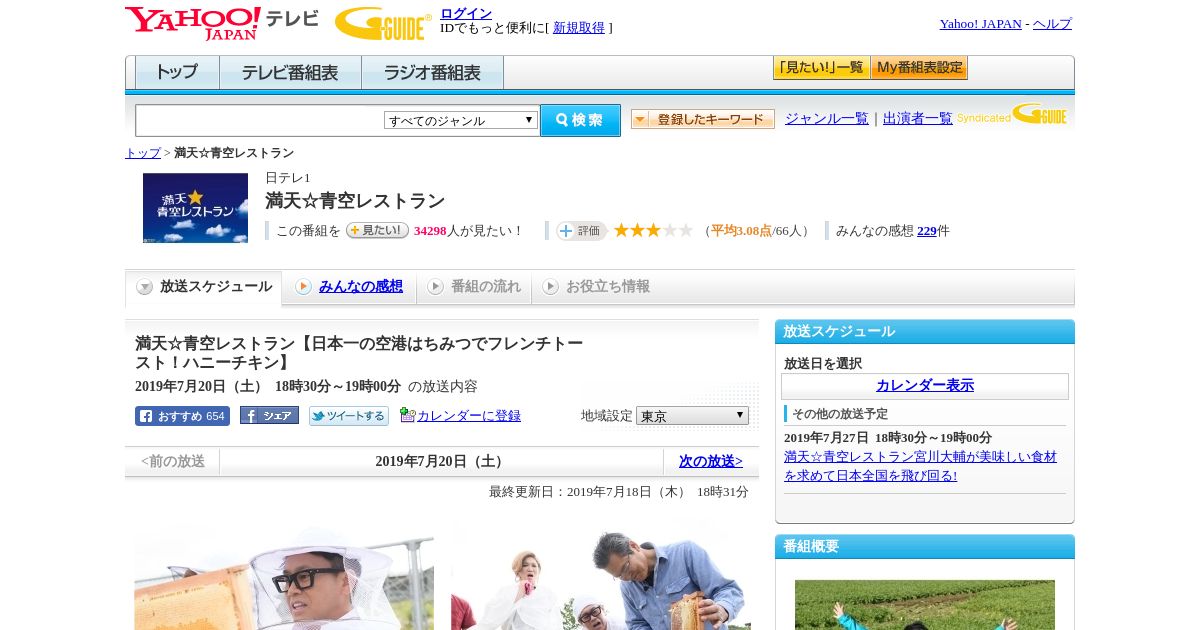1200x630 pixels.
Task: Share on Facebook with シェア button
Action: pyautogui.click(x=269, y=416)
